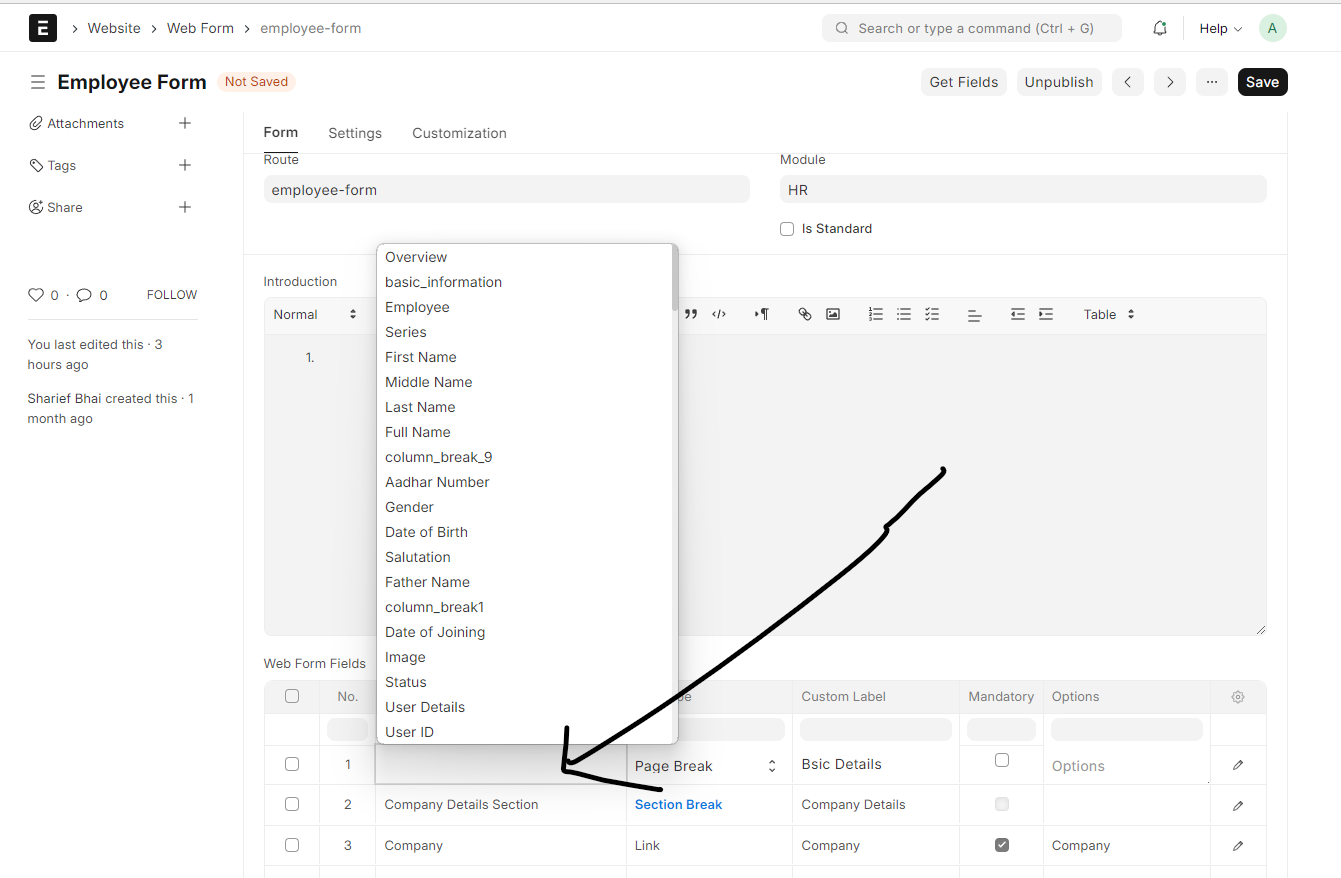Open the Normal paragraph style dropdown
Viewport: 1341px width, 878px height.
316,313
